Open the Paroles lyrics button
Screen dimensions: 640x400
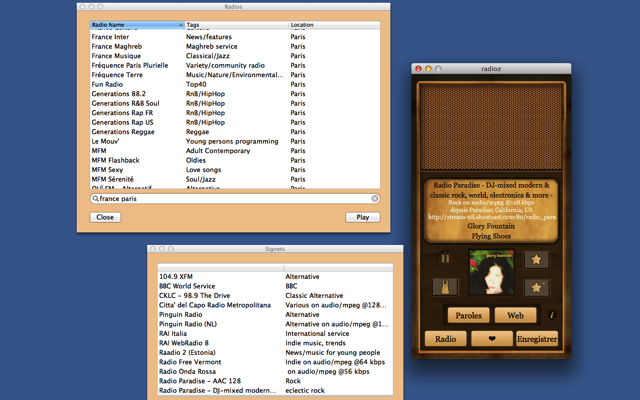click(x=468, y=316)
